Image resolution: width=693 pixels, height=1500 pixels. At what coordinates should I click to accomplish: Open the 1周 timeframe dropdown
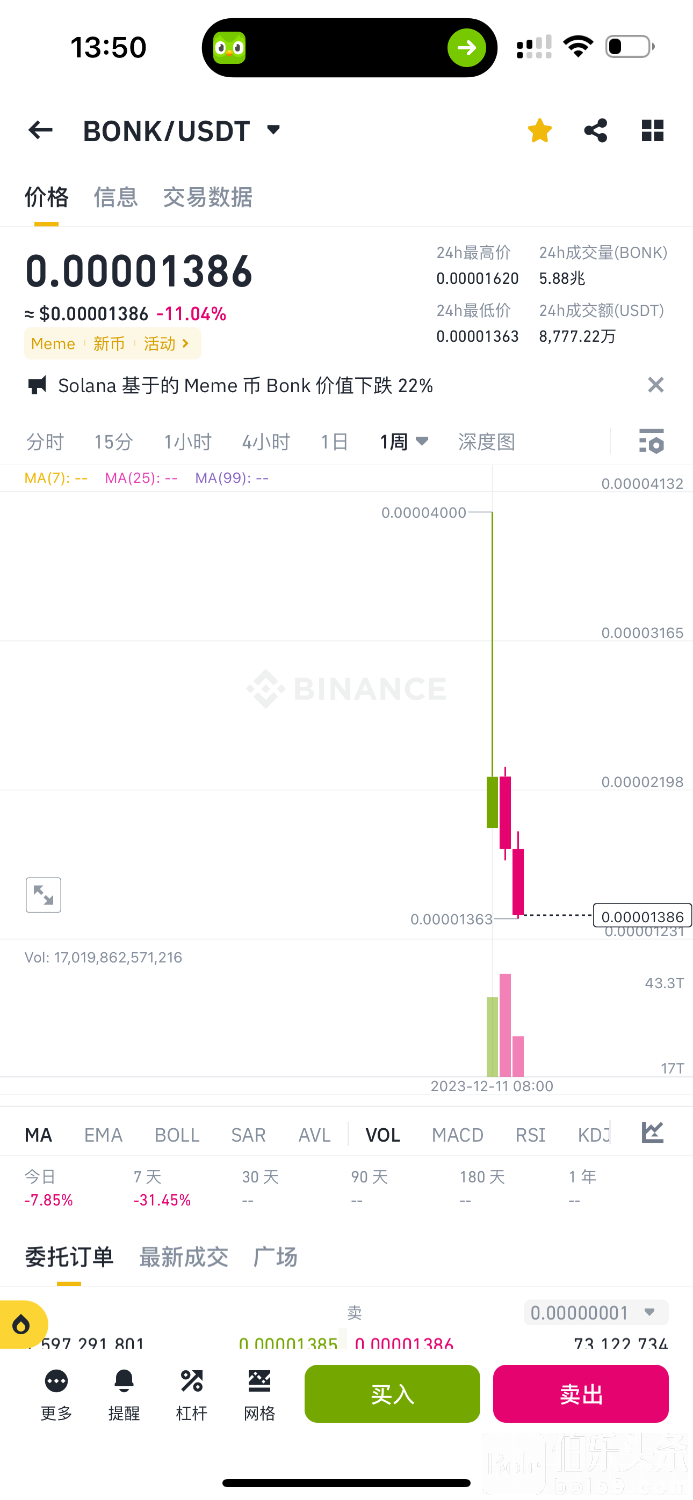(404, 441)
